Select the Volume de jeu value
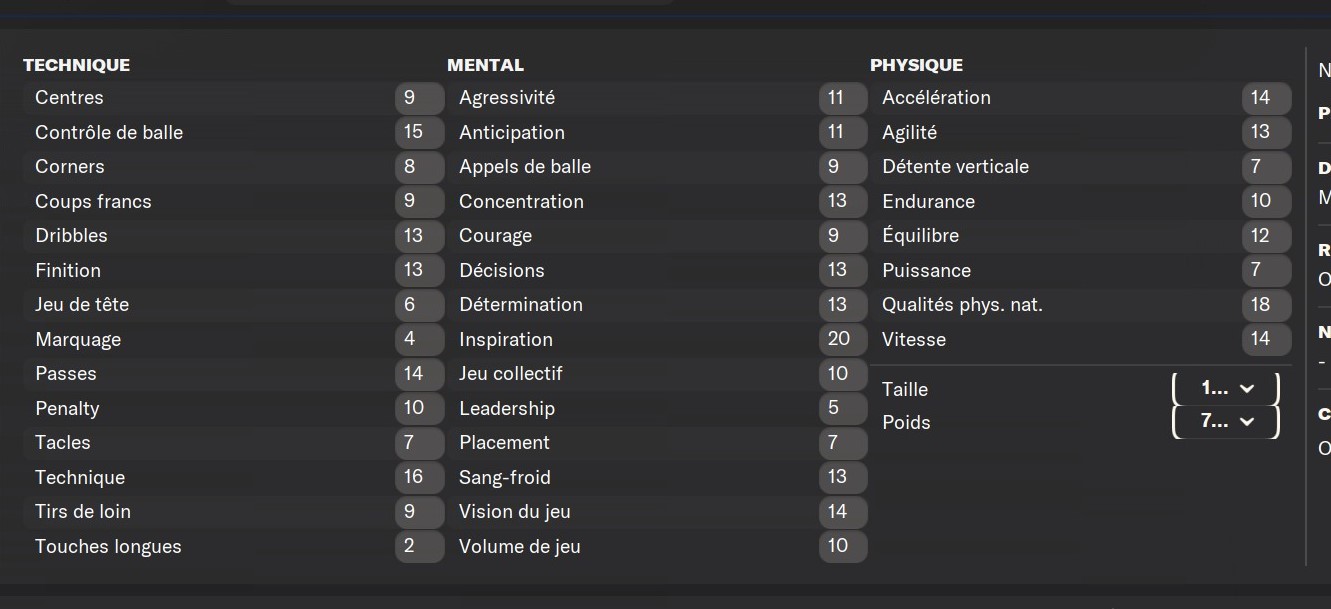 click(843, 546)
